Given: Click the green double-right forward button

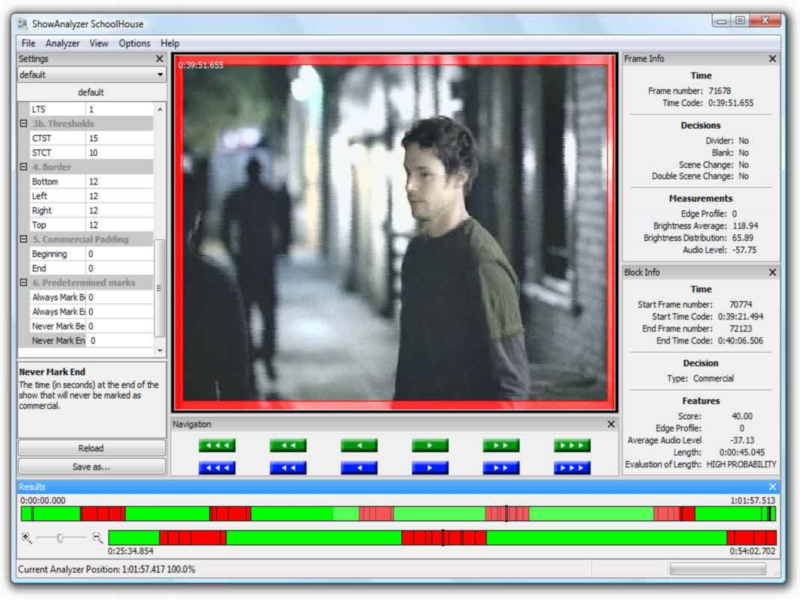Looking at the screenshot, I should click(x=501, y=445).
